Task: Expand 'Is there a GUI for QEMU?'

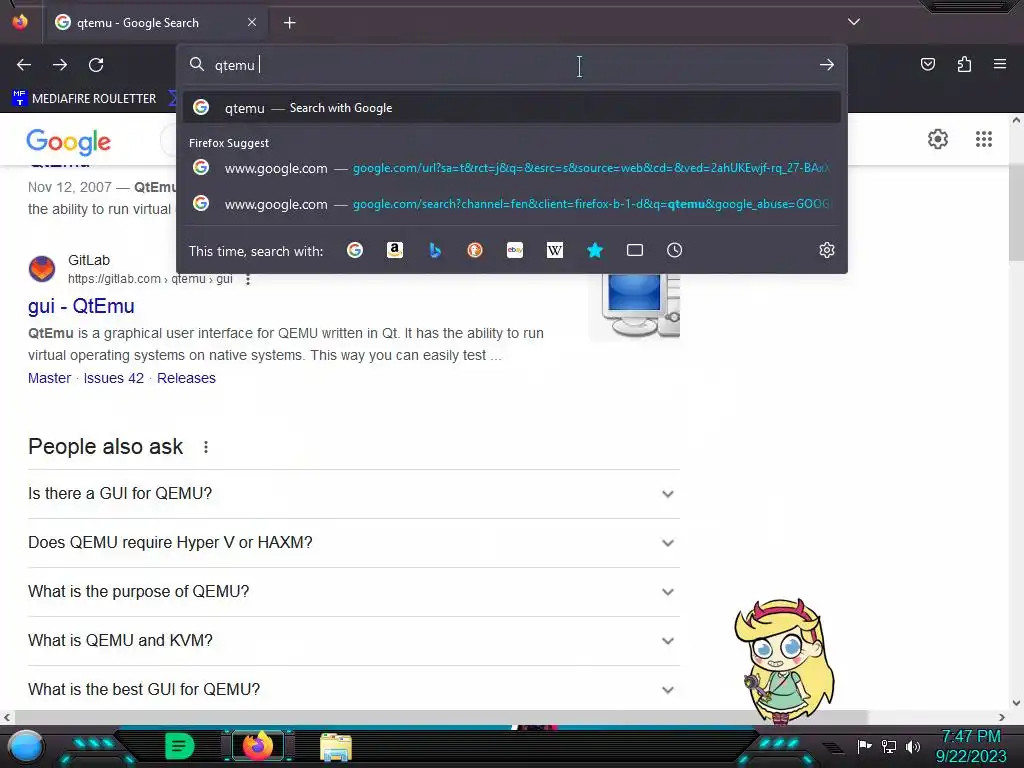Action: 354,494
